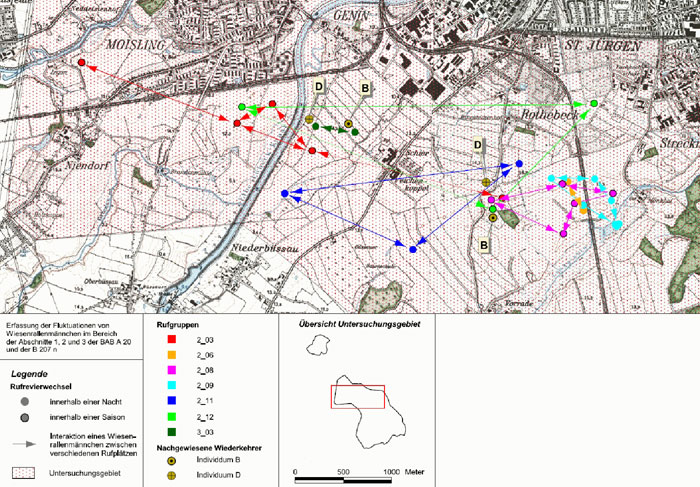Click the isolated red marker near Moisling
Screen dimensions: 700x487
pos(82,63)
